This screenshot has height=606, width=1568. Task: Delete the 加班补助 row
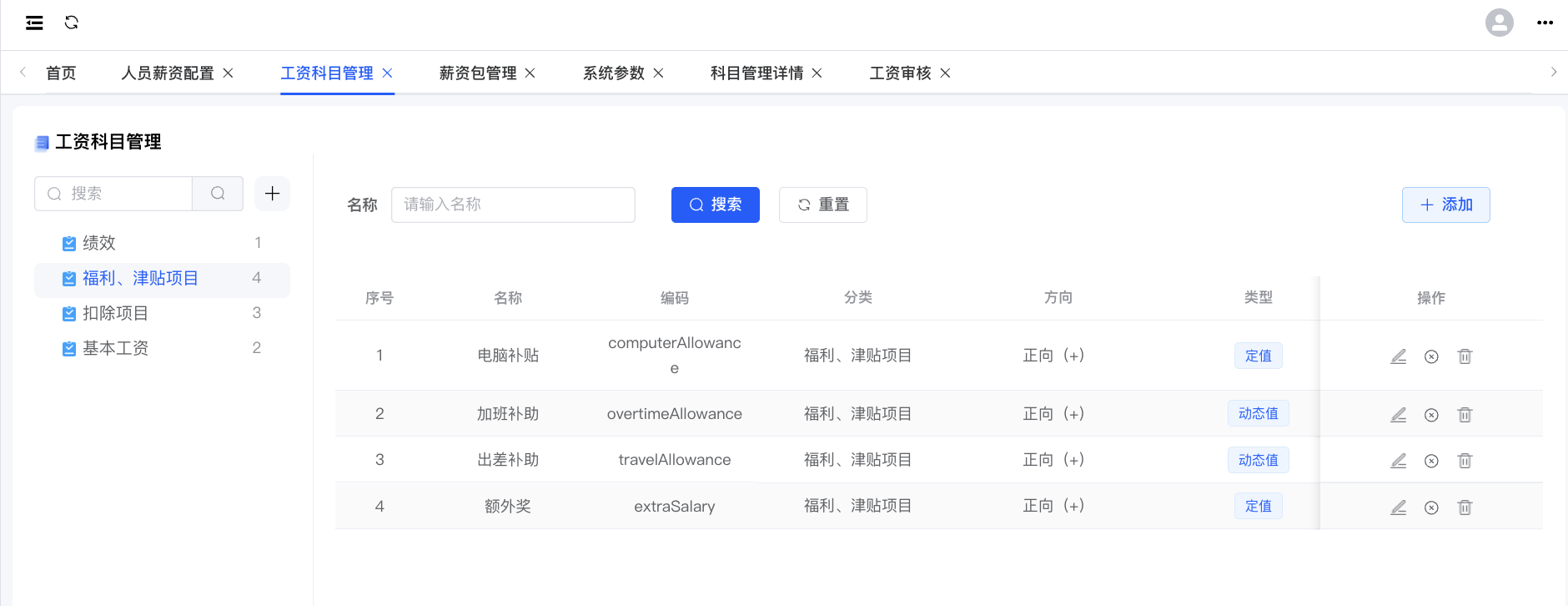click(1465, 415)
